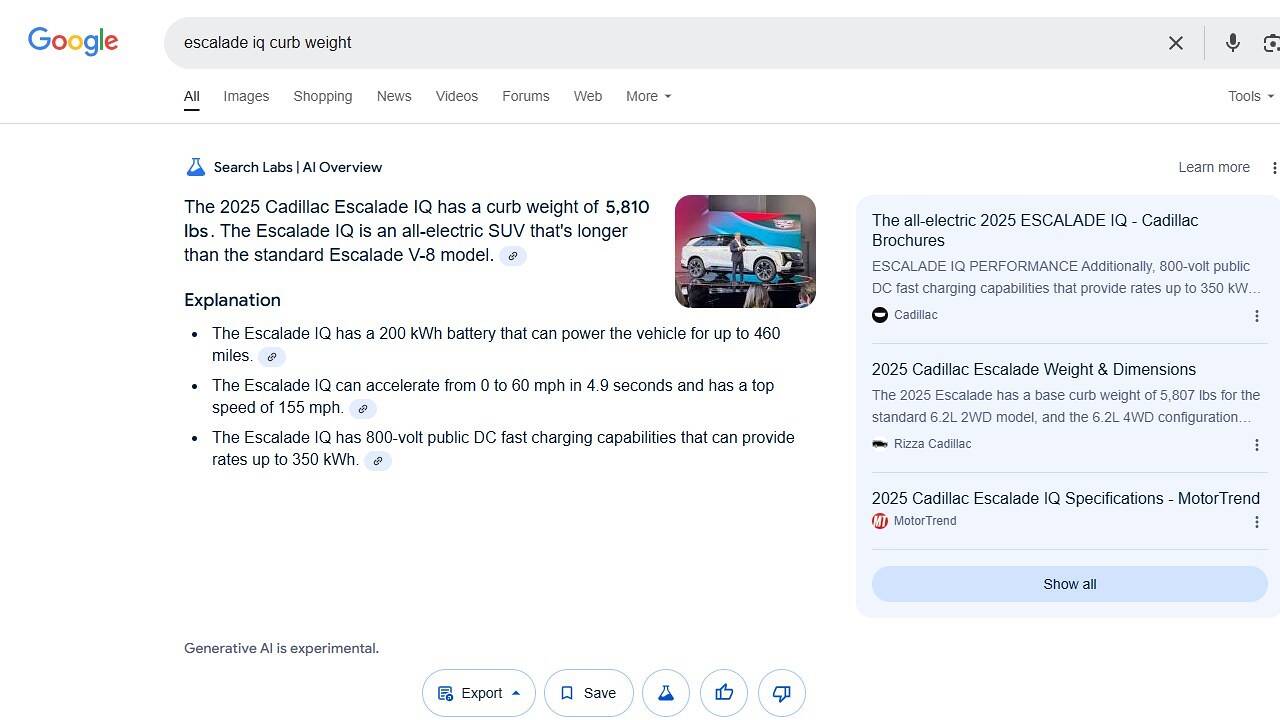
Task: Switch to the Shopping tab
Action: click(322, 96)
